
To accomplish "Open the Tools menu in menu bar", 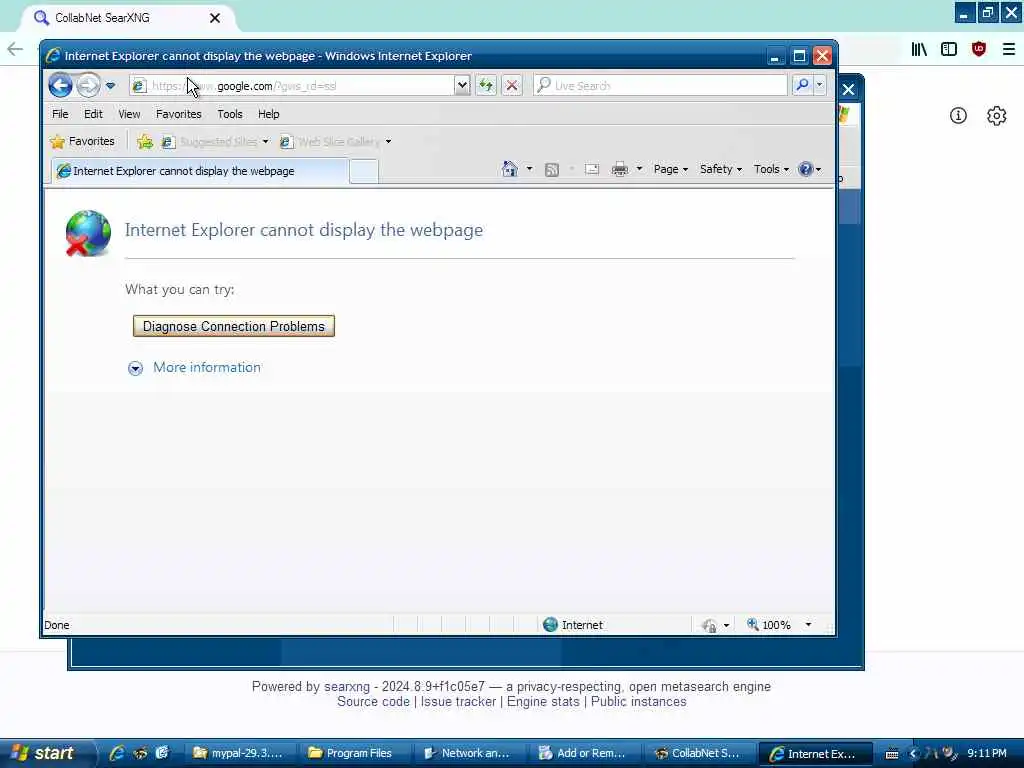I will point(230,114).
